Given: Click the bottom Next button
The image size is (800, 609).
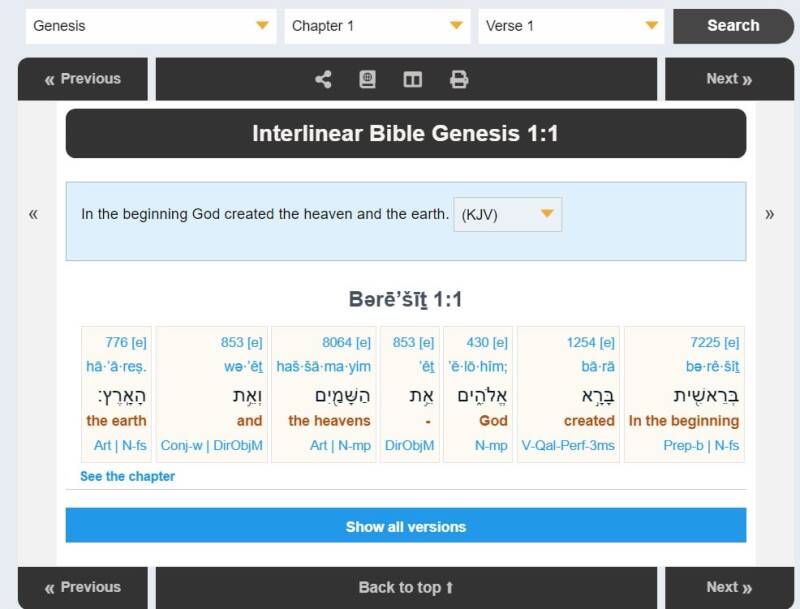Looking at the screenshot, I should [x=729, y=587].
